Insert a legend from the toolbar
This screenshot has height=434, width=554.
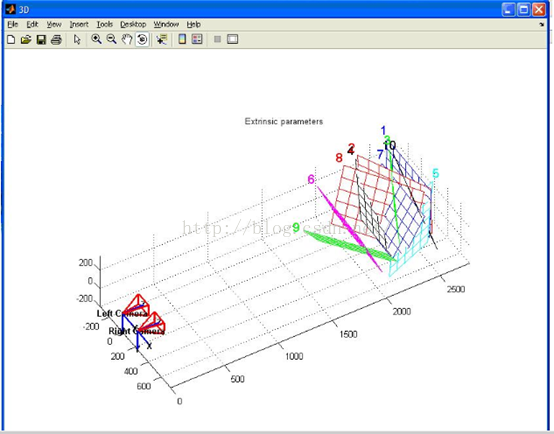[197, 39]
